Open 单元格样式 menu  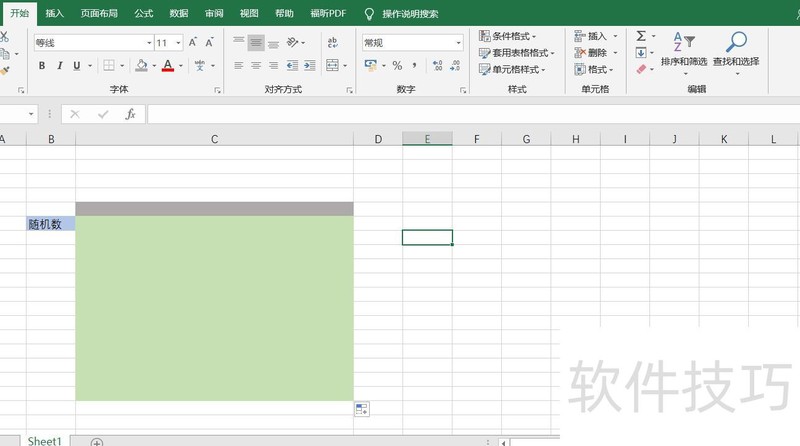click(512, 69)
